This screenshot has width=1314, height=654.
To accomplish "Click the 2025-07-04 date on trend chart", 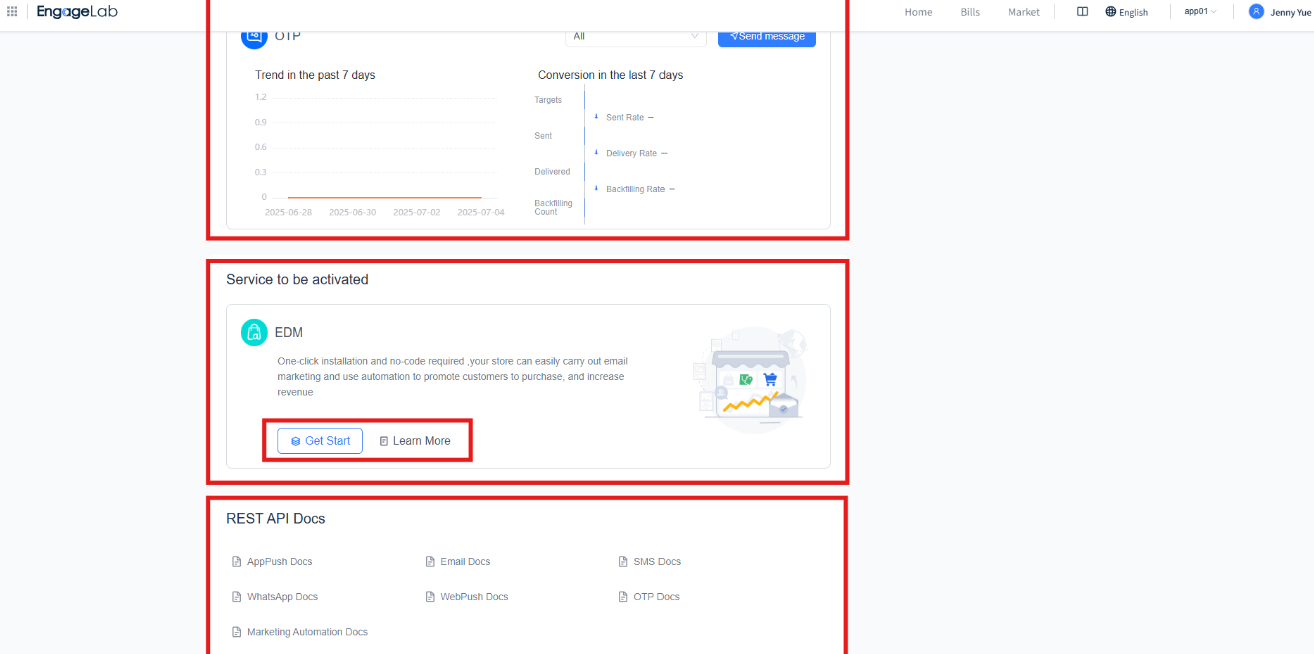I will [x=481, y=212].
